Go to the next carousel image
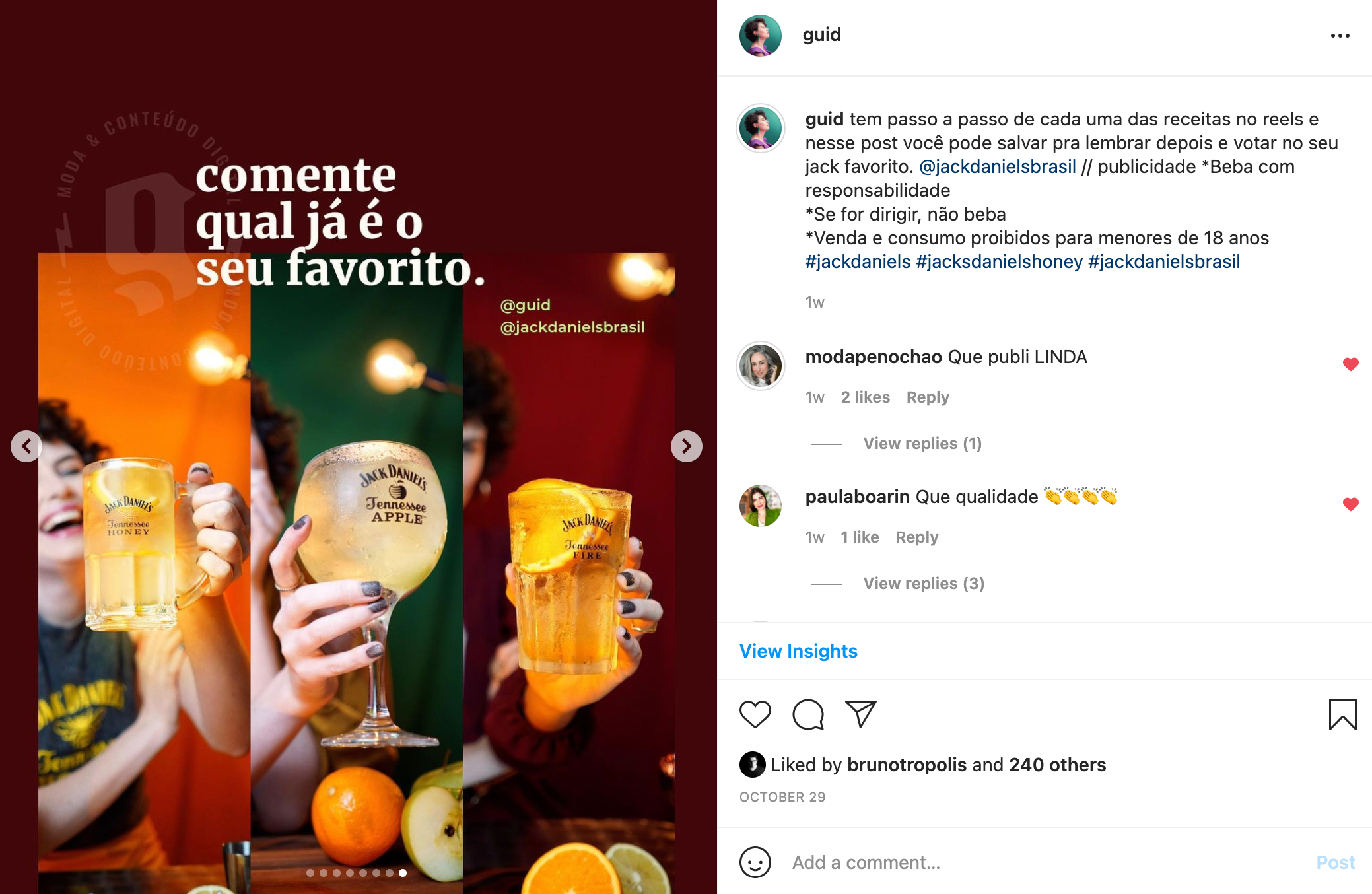This screenshot has height=894, width=1372. 686,446
